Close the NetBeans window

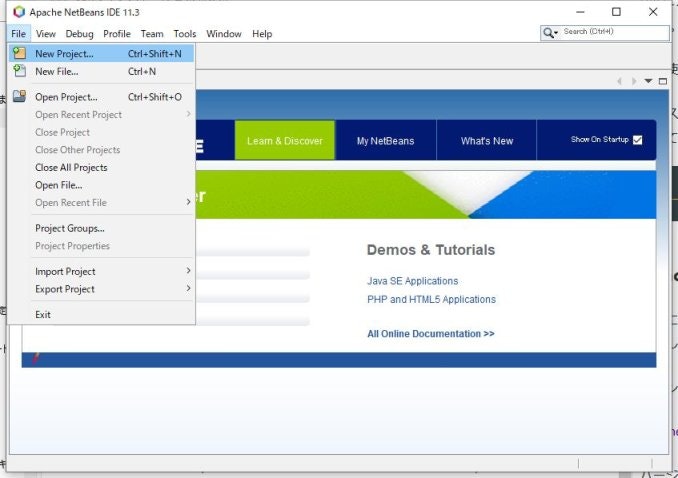tap(653, 12)
